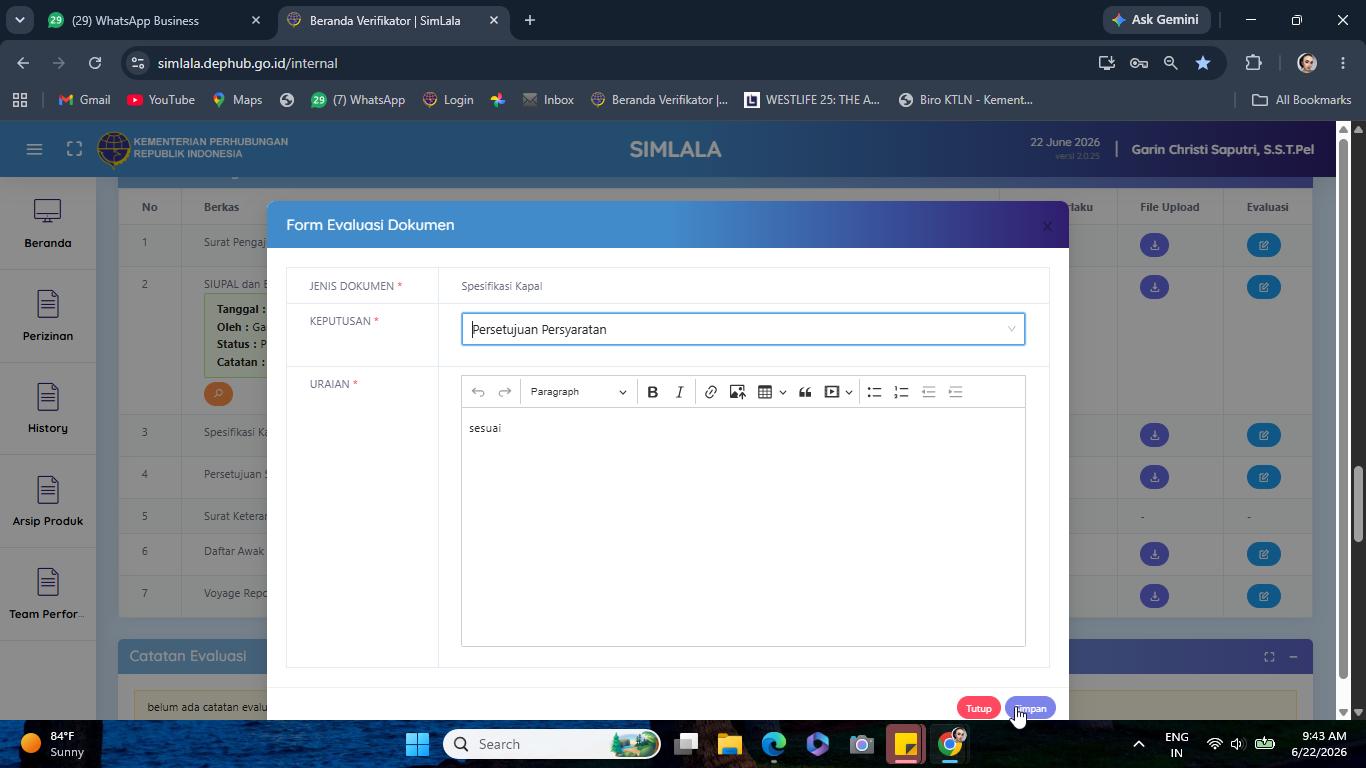This screenshot has width=1366, height=768.
Task: Undo last edit in Uraian editor
Action: pos(478,392)
